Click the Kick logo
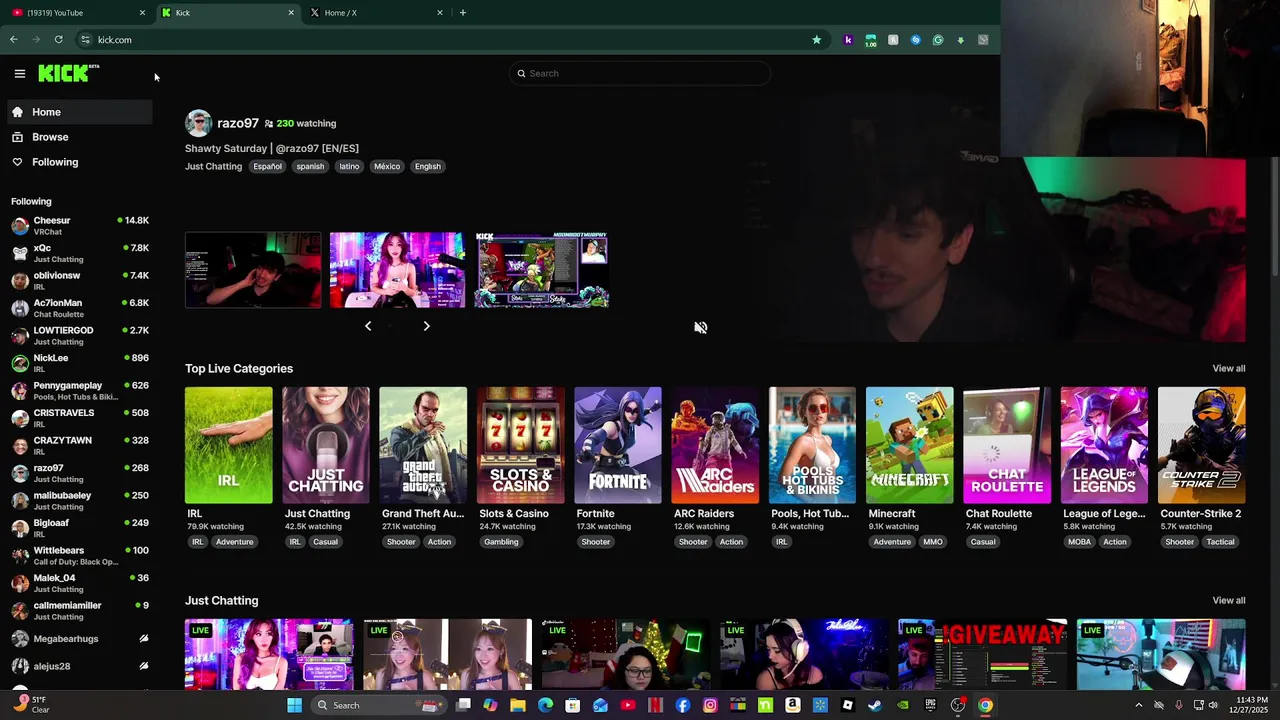This screenshot has width=1280, height=720. (68, 73)
